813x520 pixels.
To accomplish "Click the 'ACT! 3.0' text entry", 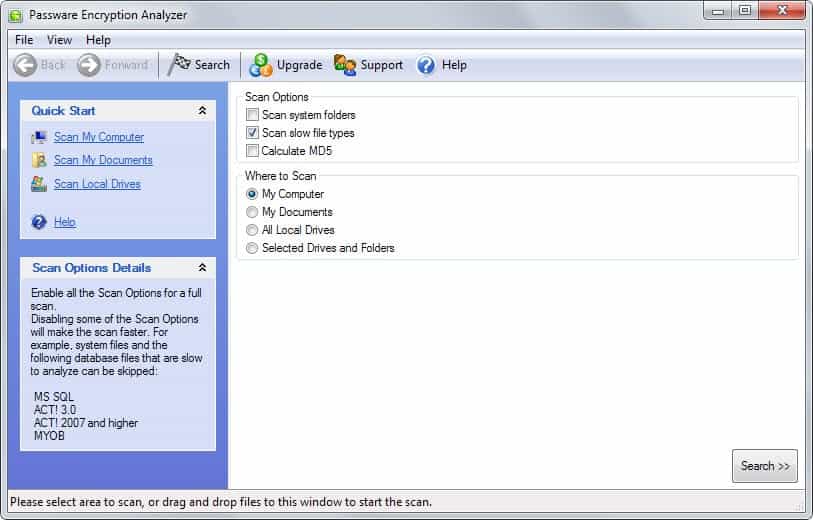I will (55, 410).
